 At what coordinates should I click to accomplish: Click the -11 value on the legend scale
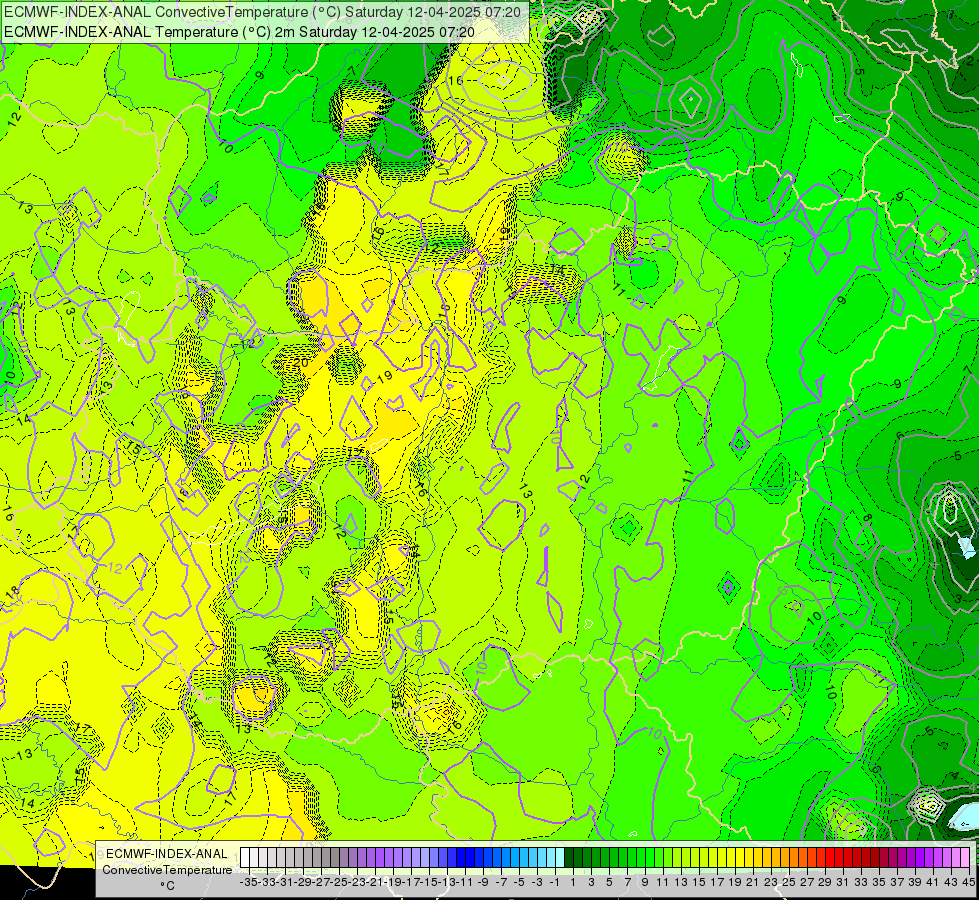tap(465, 882)
